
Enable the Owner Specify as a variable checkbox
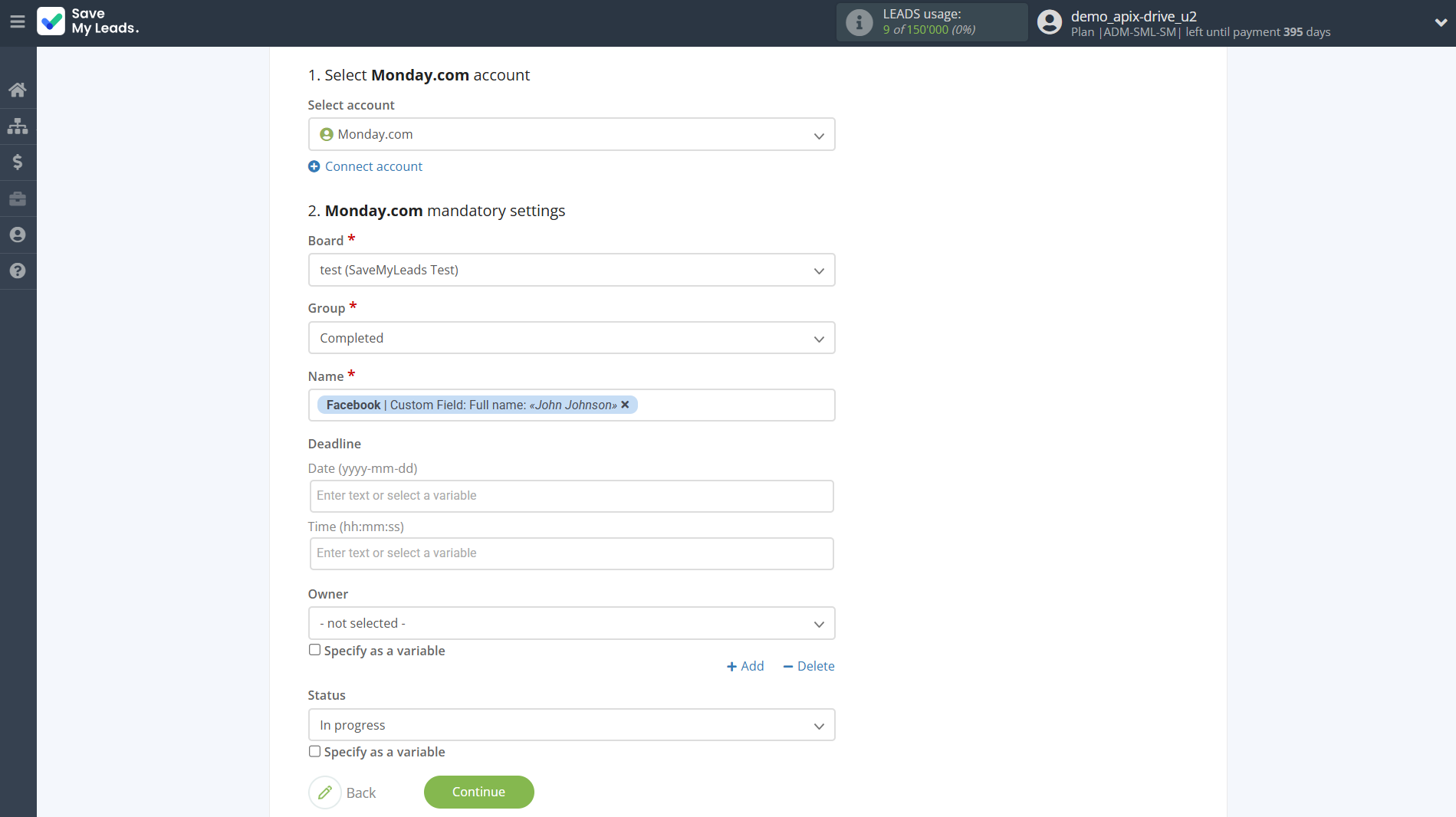314,649
